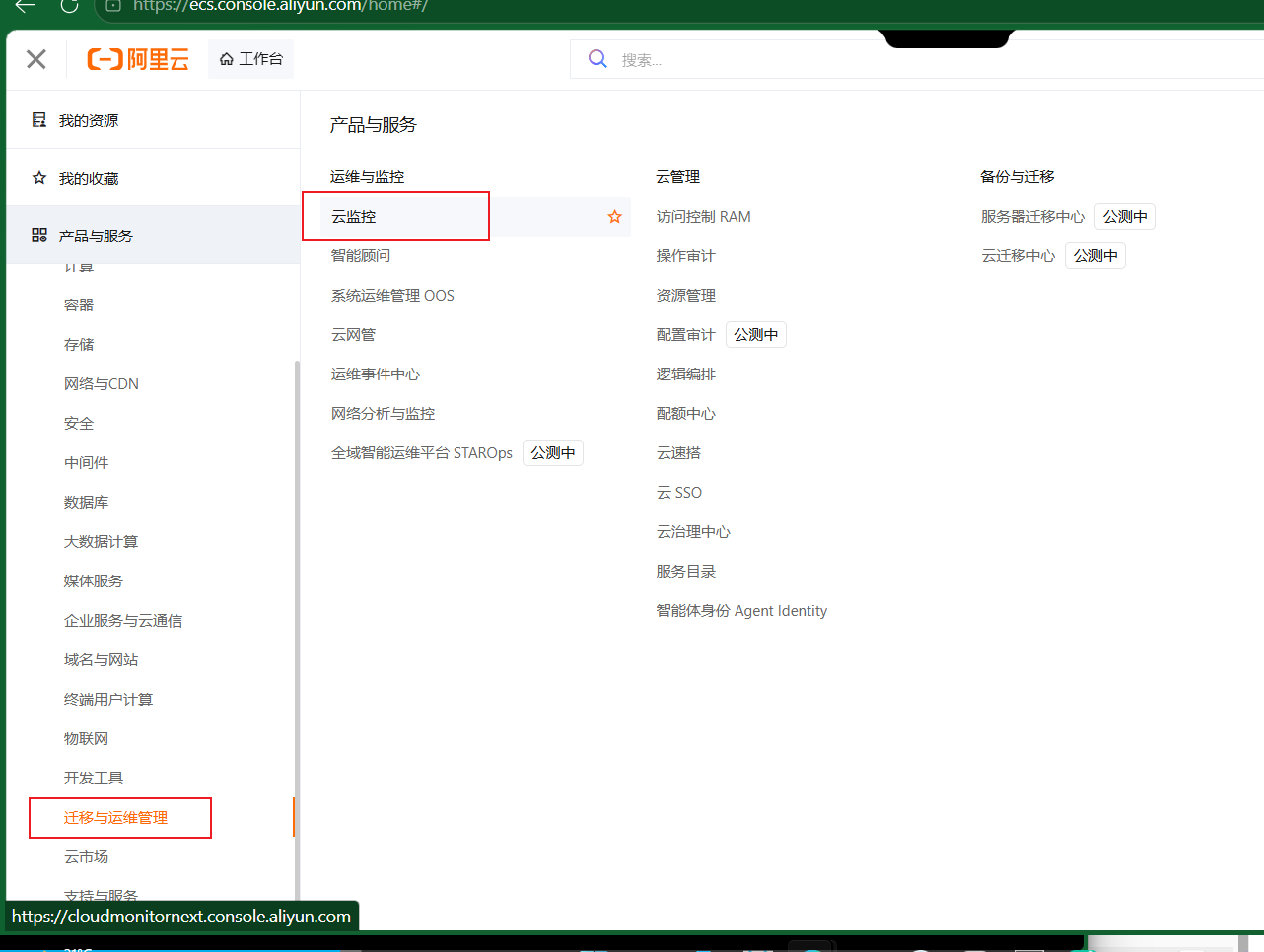Open the 云迁移中心 link
1264x952 pixels.
[1018, 255]
